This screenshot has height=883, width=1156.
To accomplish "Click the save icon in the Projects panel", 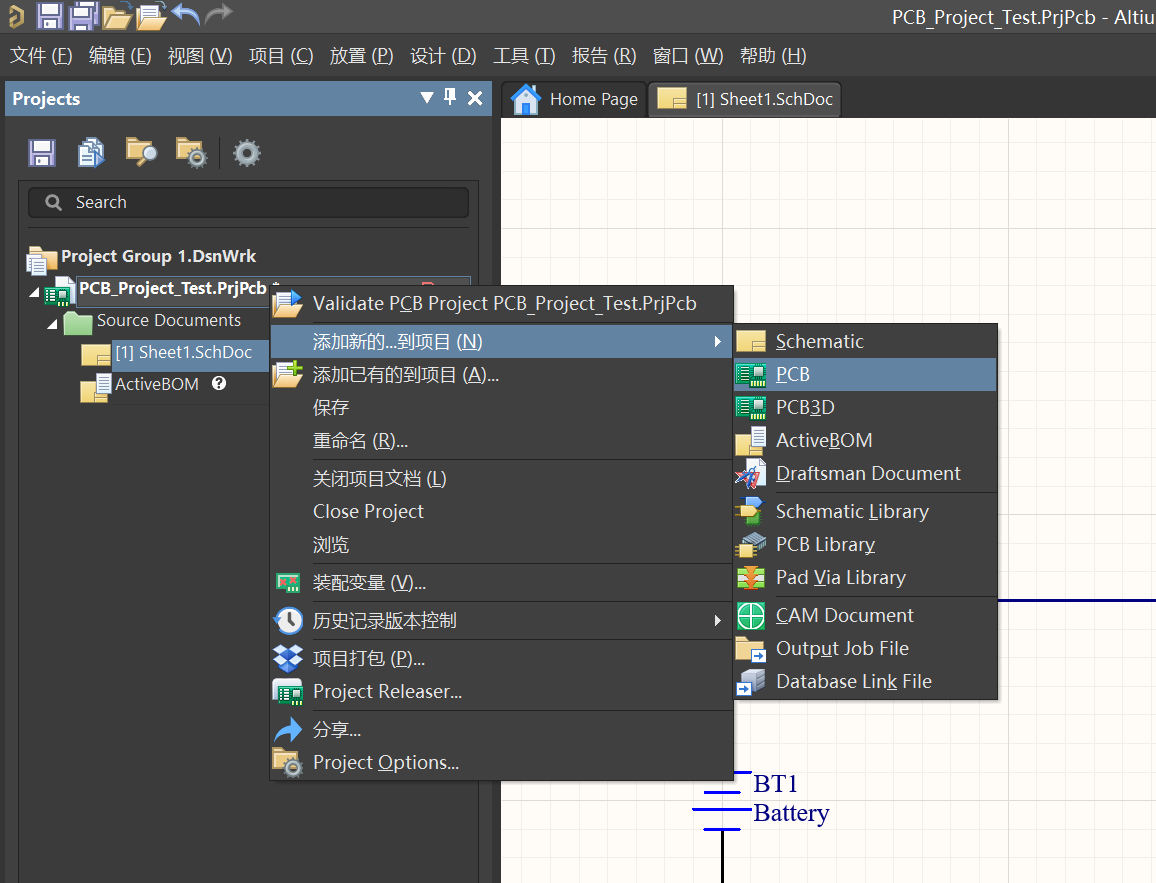I will click(x=42, y=153).
